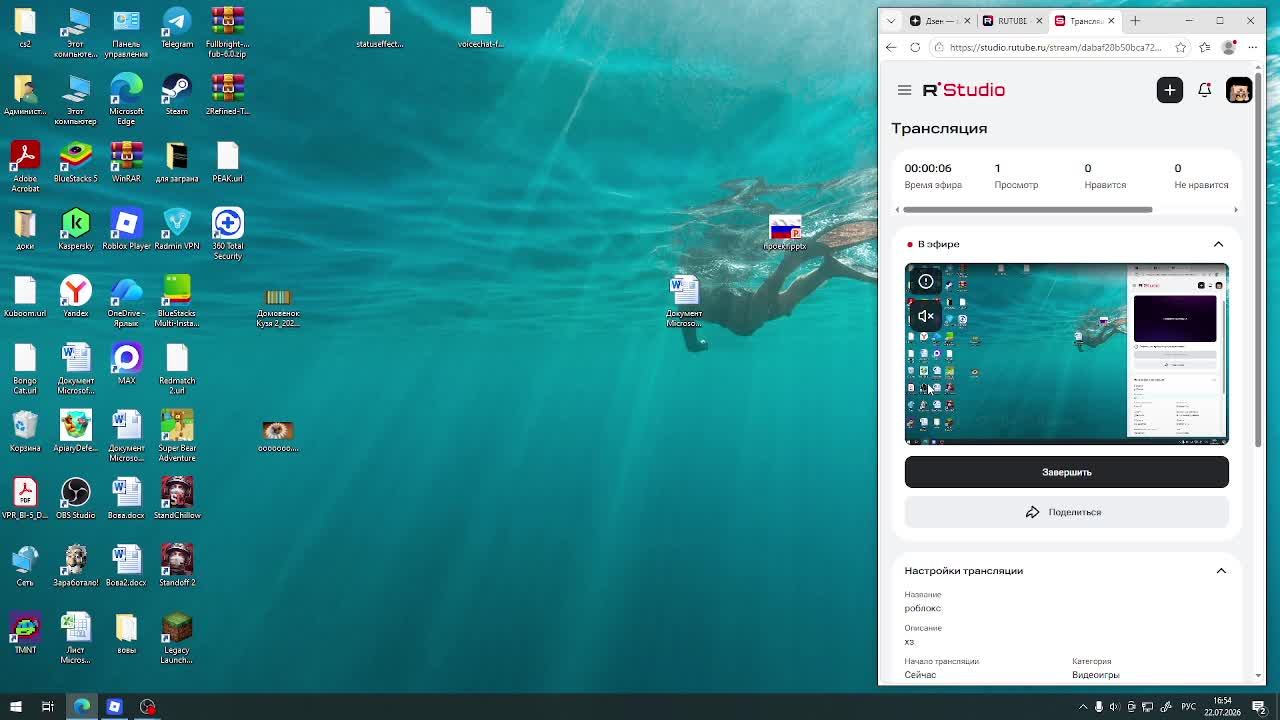Unmute the stream preview sound
This screenshot has width=1280, height=720.
tap(926, 316)
